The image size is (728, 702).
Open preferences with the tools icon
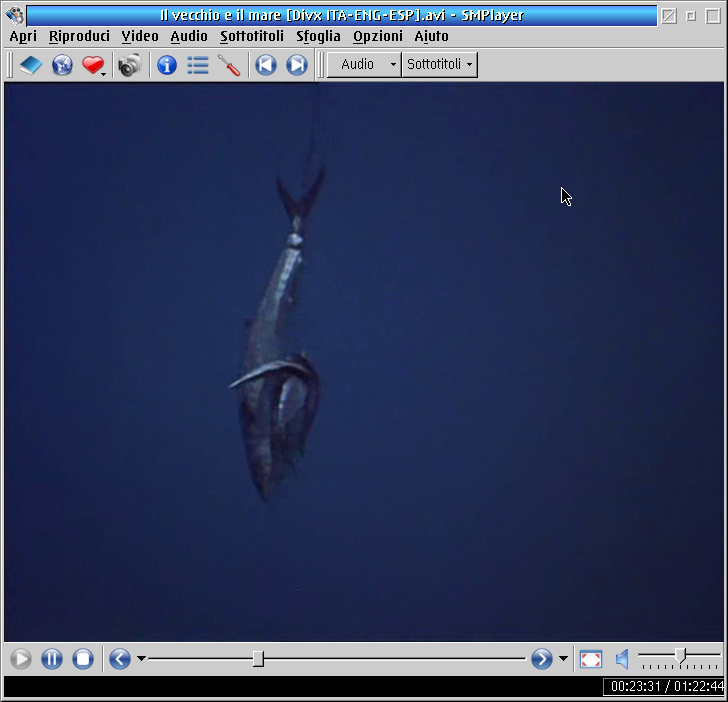click(x=229, y=66)
